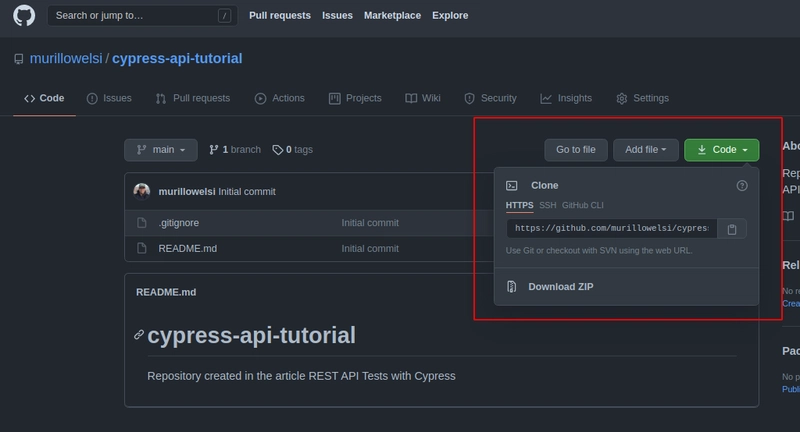The height and width of the screenshot is (432, 800).
Task: Click the Go to file button
Action: click(576, 150)
